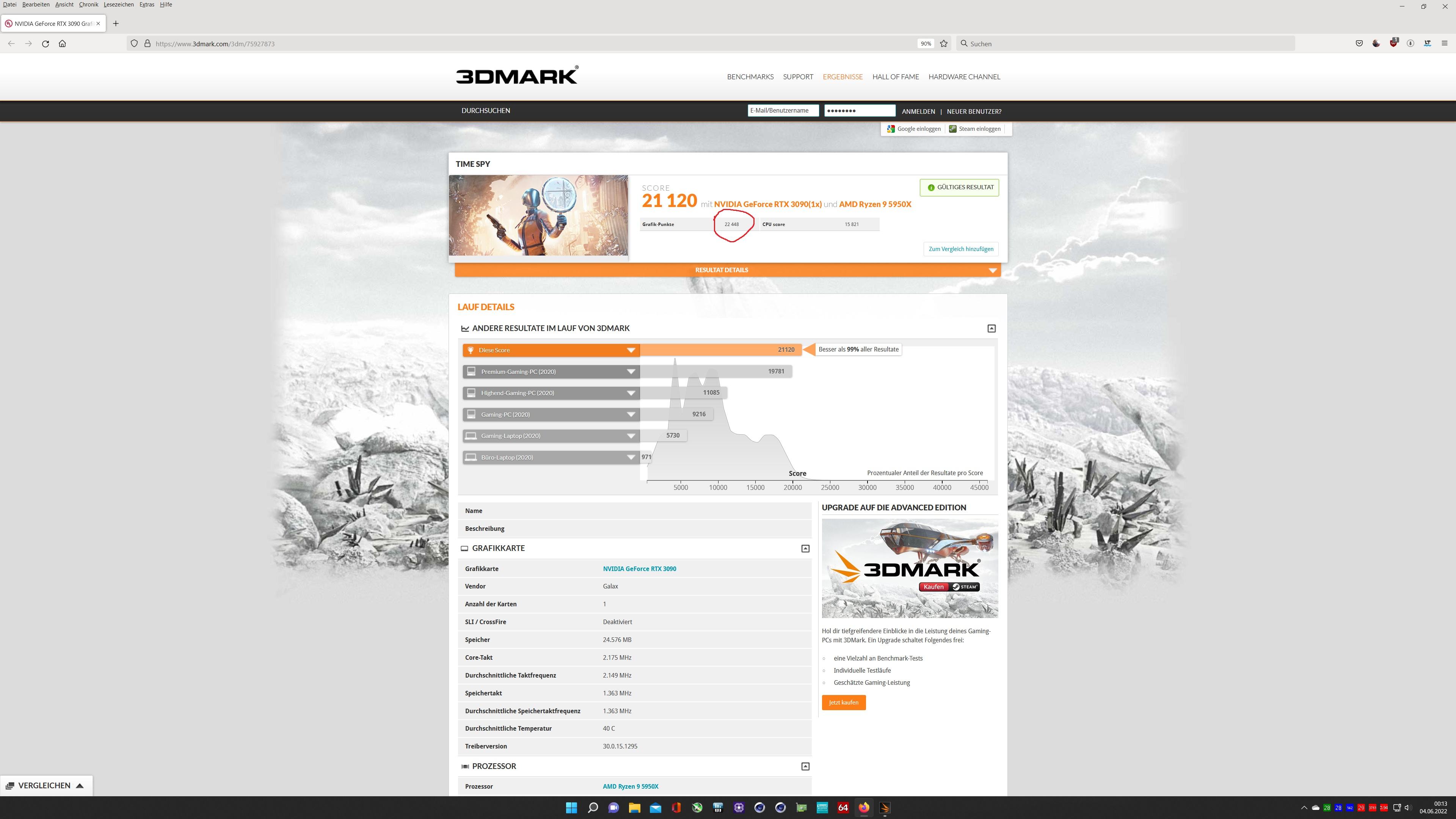
Task: Click Zum Vergleich hinzufügen button
Action: tap(960, 249)
